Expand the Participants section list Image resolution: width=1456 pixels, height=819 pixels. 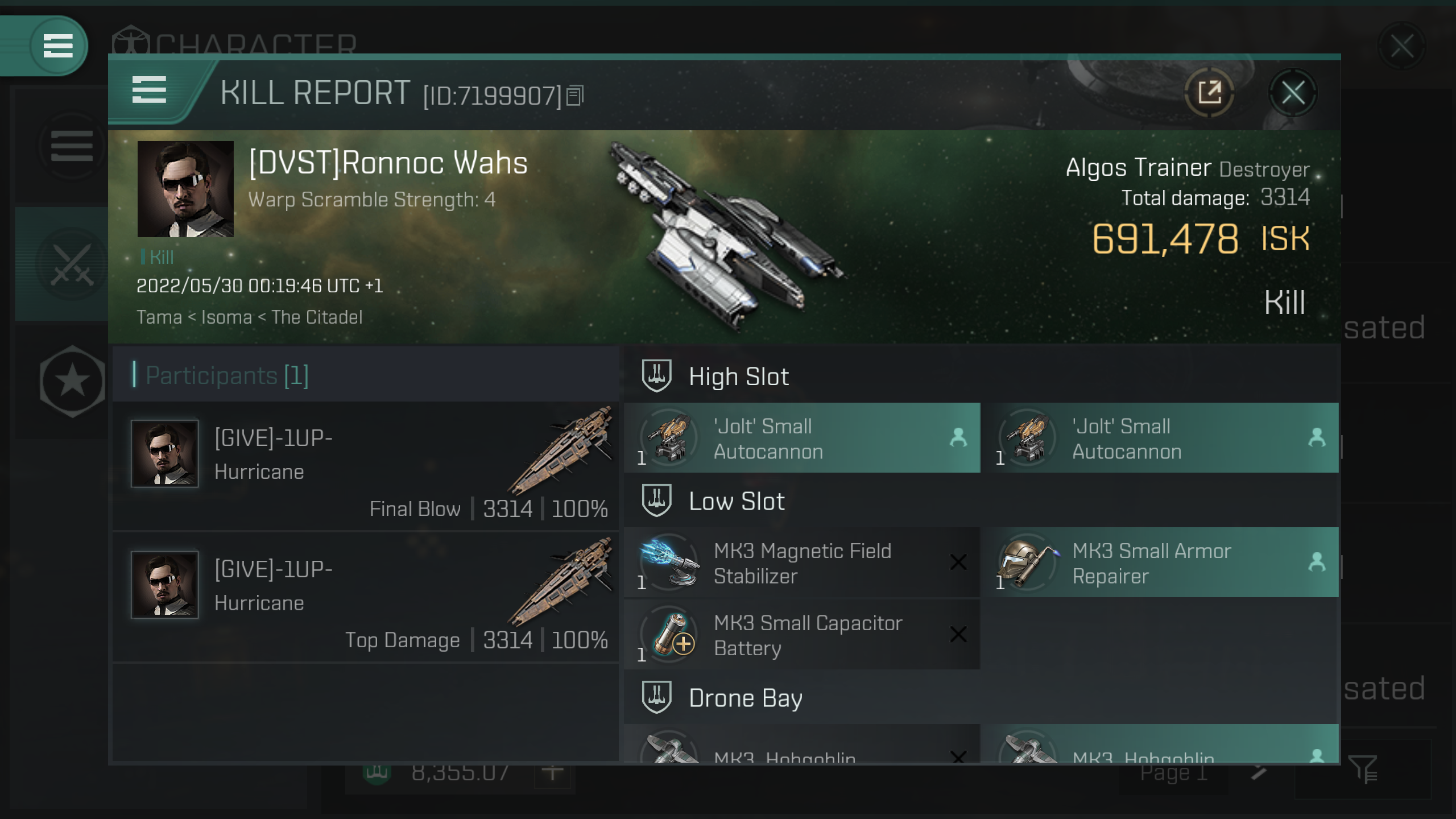click(226, 375)
